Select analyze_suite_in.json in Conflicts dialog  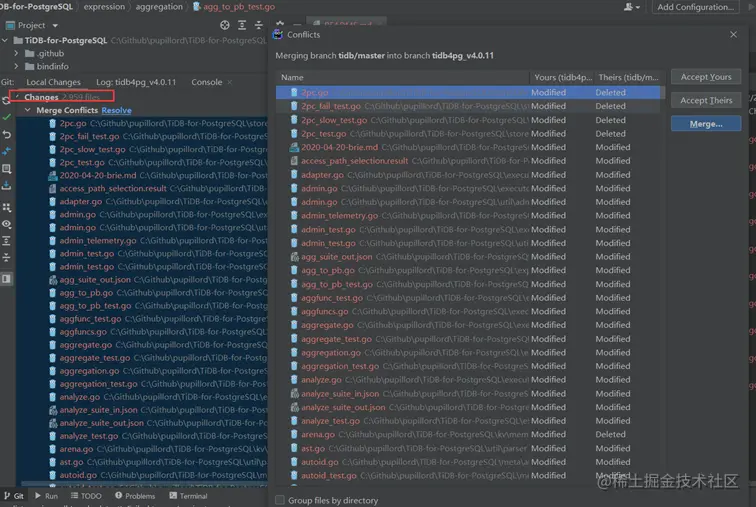pyautogui.click(x=468, y=394)
